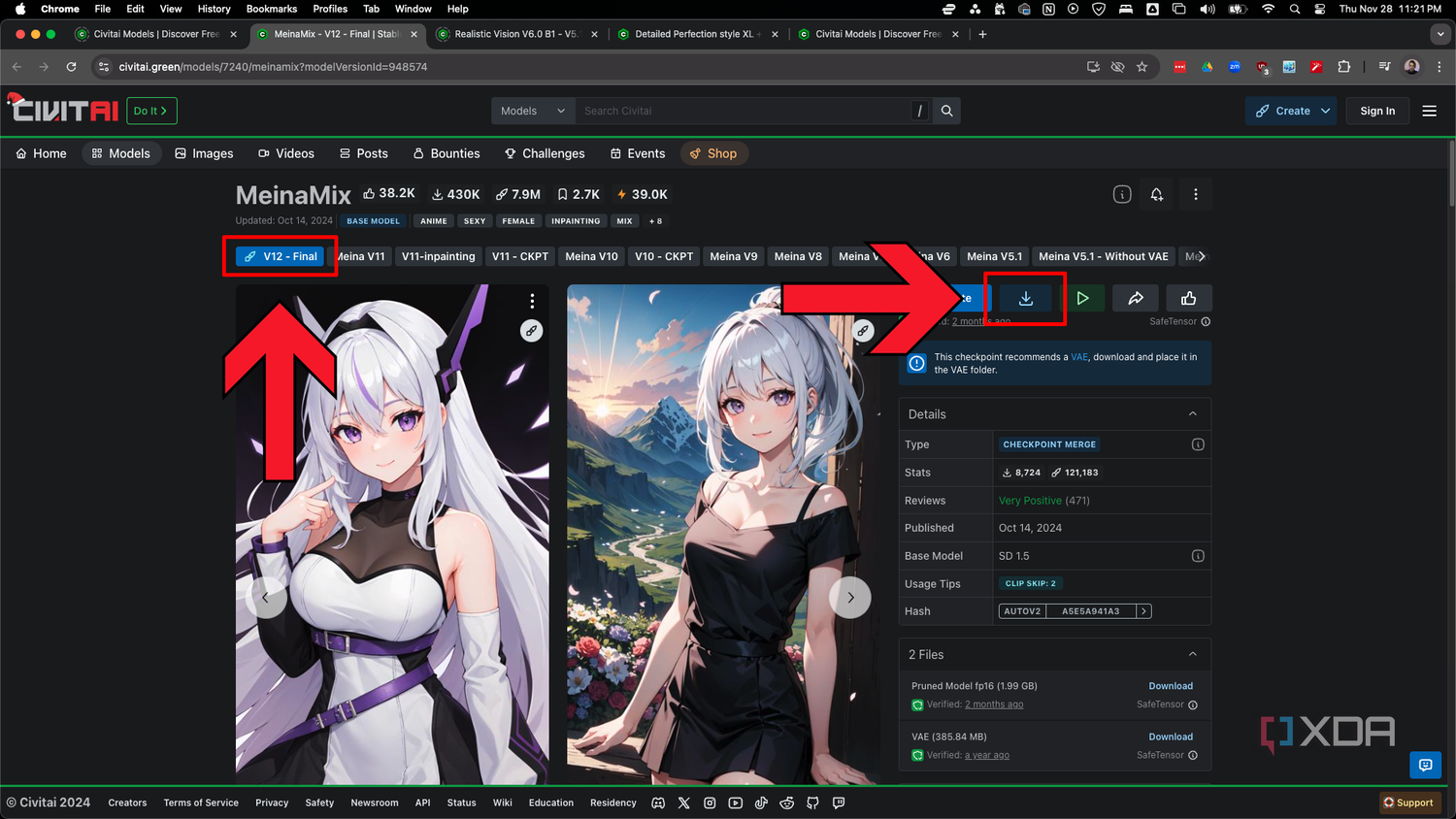
Task: Click the info icon in the Base Model row
Action: click(1198, 556)
